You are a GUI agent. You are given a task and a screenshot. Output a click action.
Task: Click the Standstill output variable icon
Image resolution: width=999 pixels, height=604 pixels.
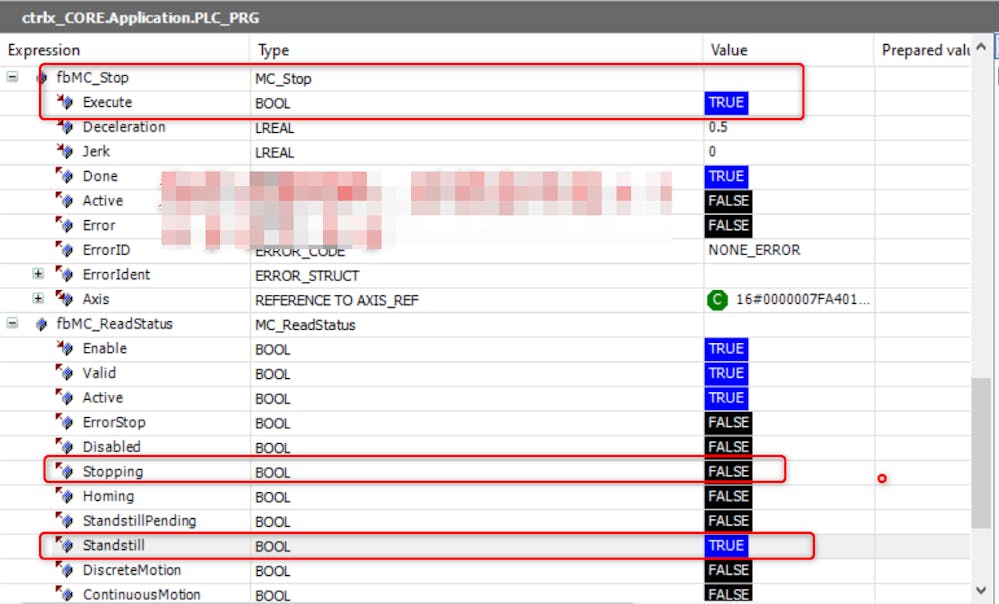pos(66,545)
